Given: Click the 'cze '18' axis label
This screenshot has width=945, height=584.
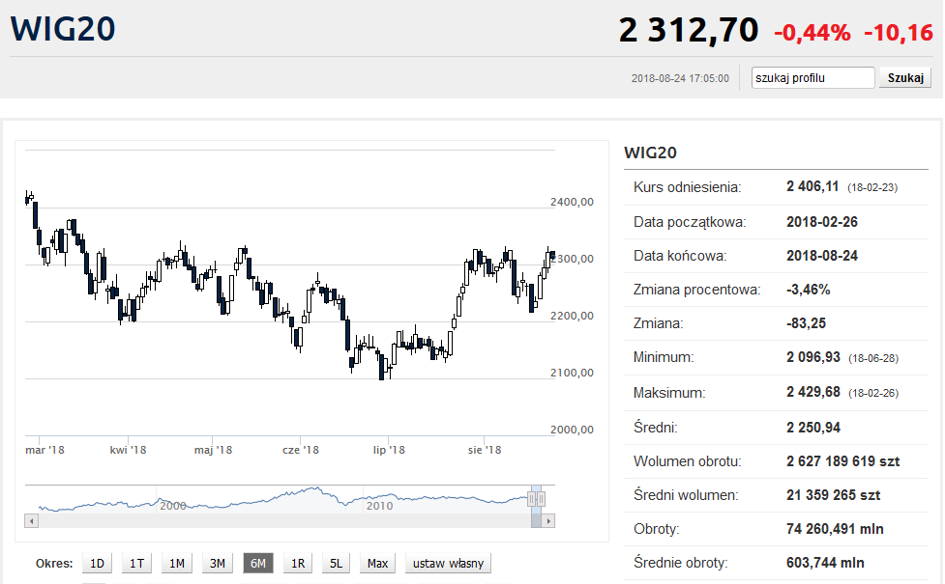Looking at the screenshot, I should 300,450.
